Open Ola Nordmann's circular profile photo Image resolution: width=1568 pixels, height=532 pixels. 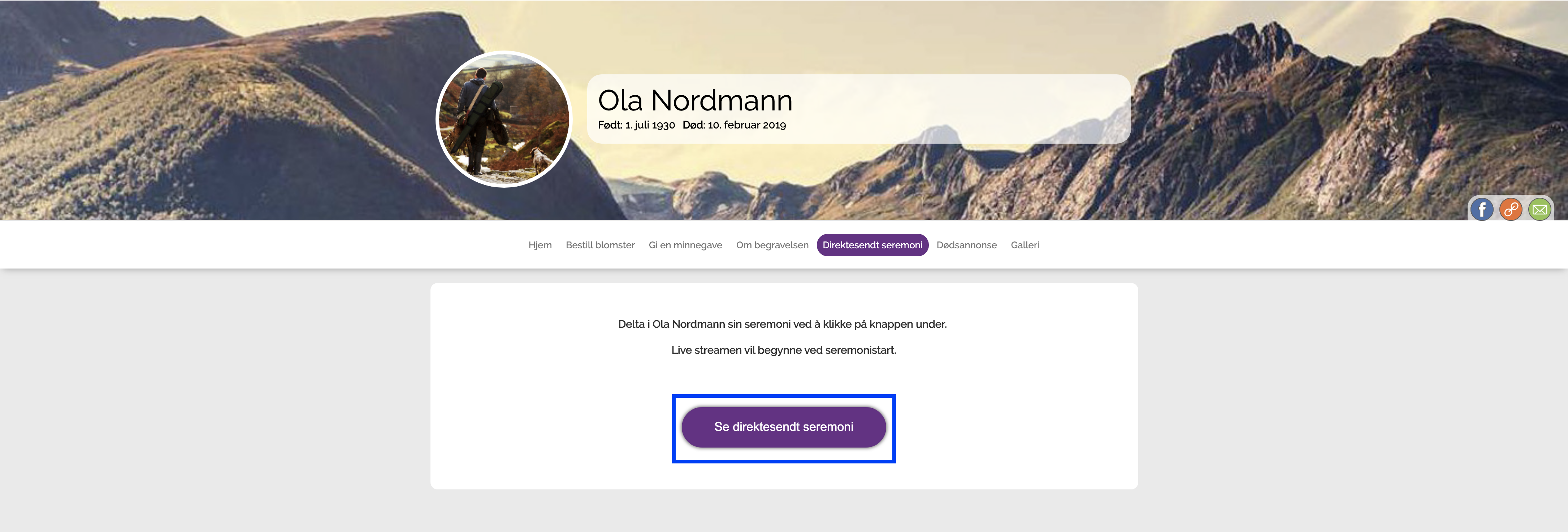(504, 119)
